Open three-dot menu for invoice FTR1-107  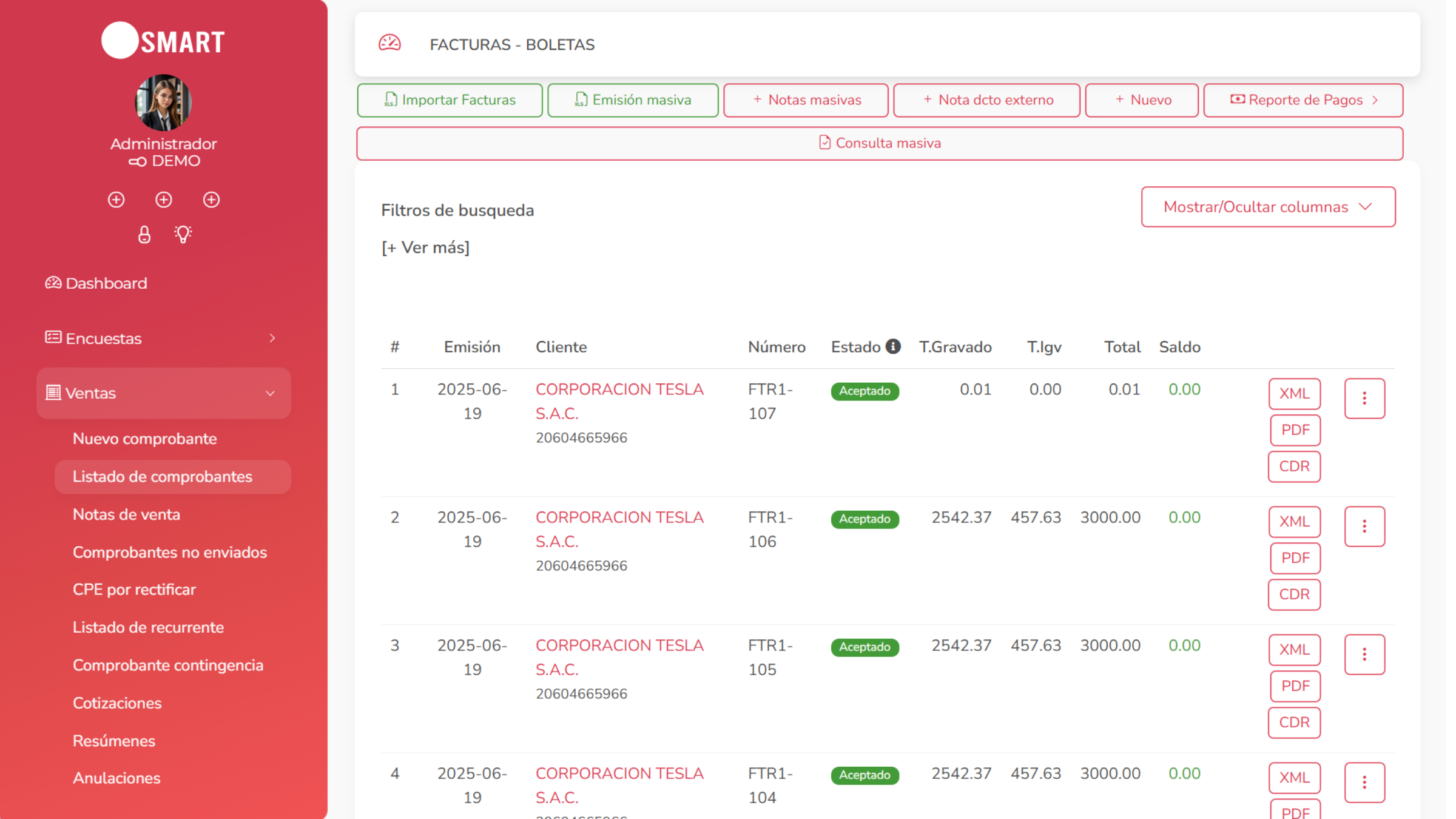pyautogui.click(x=1364, y=399)
